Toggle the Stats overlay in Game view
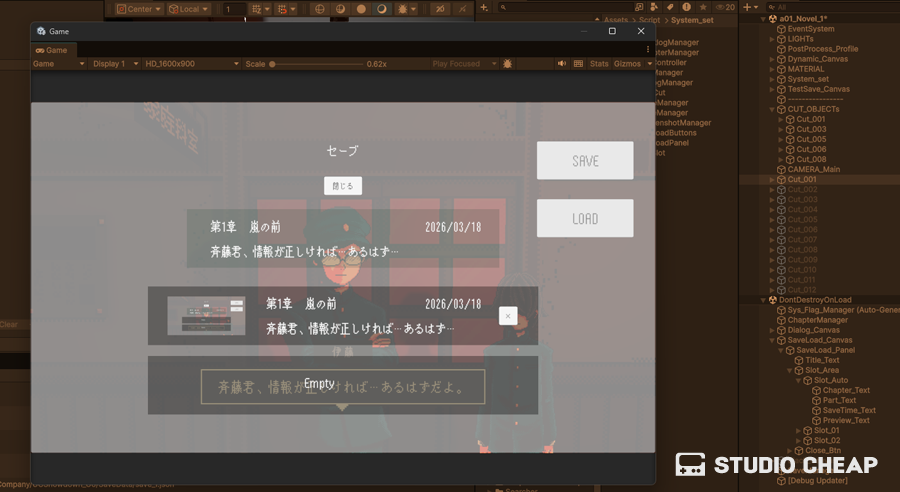 pos(599,64)
